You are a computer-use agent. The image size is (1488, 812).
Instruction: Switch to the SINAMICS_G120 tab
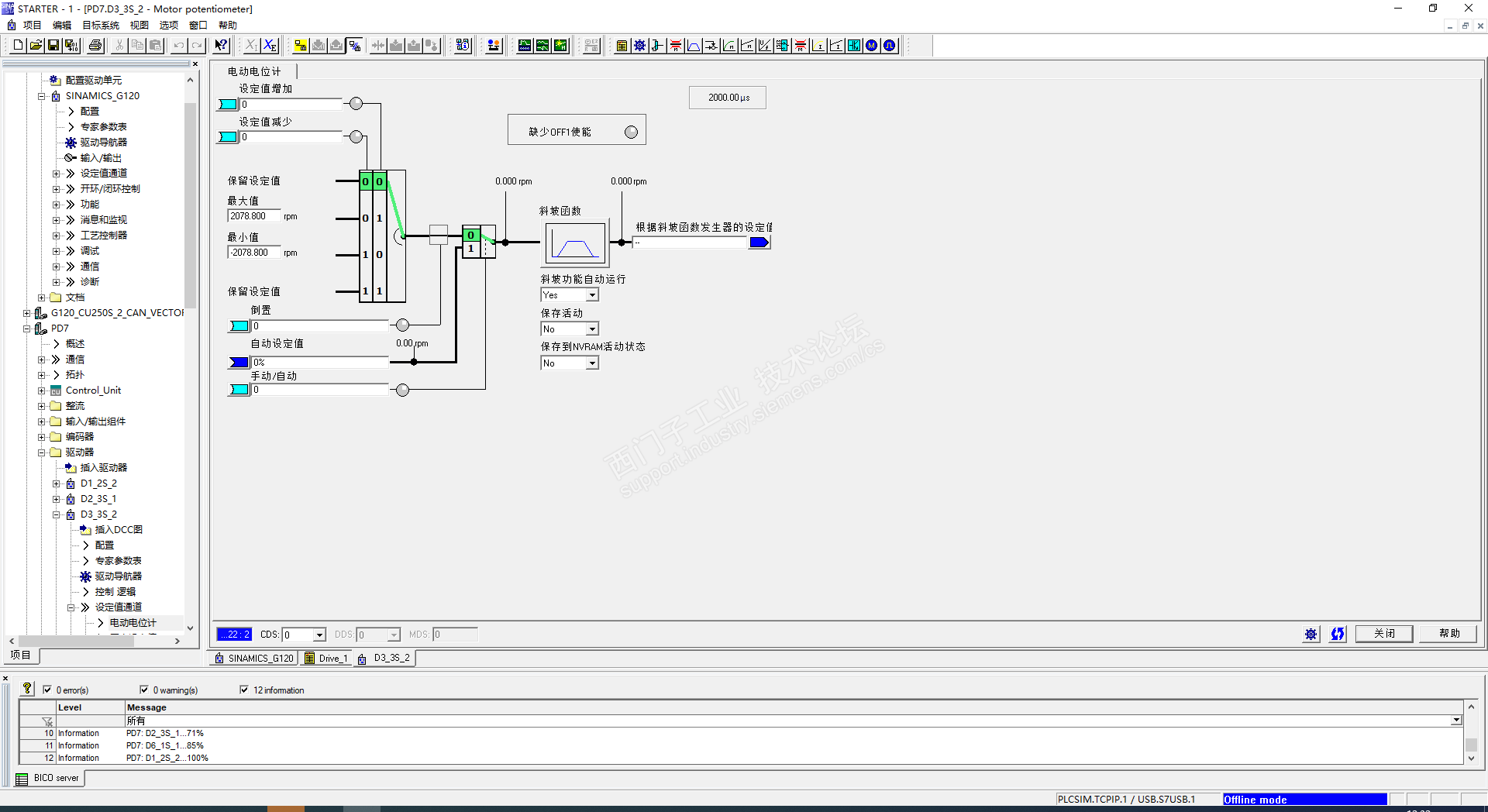tap(254, 658)
